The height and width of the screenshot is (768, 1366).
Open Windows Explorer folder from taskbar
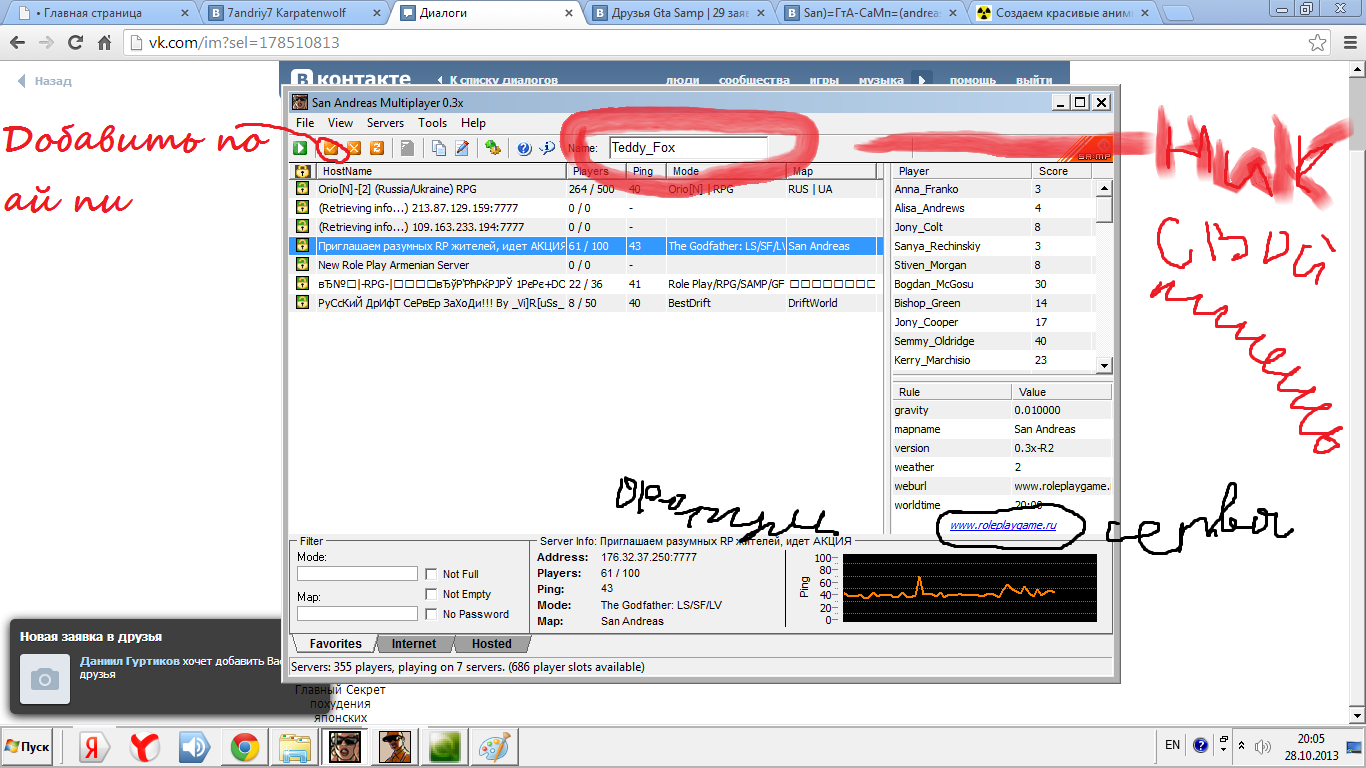[x=295, y=747]
